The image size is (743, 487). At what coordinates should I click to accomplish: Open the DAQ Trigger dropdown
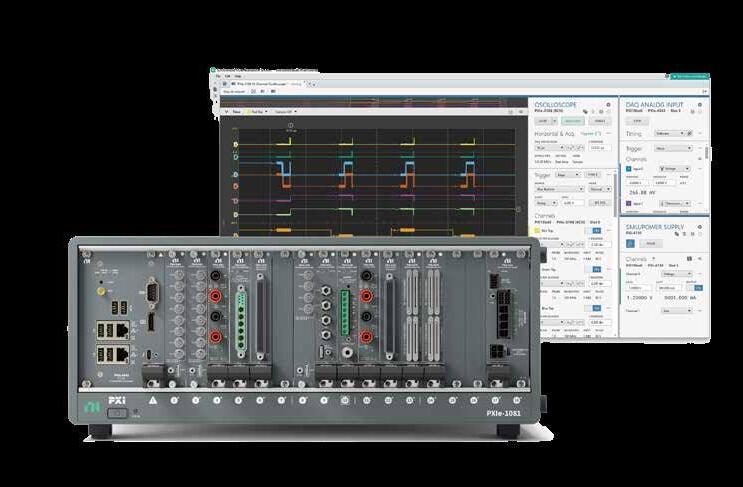click(673, 148)
